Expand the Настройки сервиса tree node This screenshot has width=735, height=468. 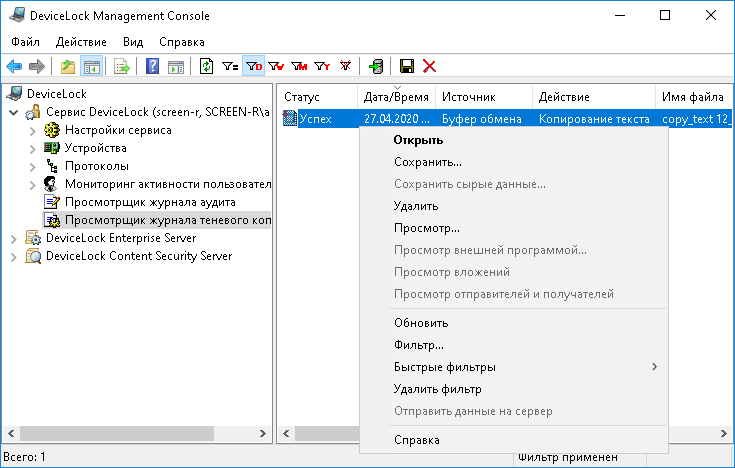click(32, 130)
